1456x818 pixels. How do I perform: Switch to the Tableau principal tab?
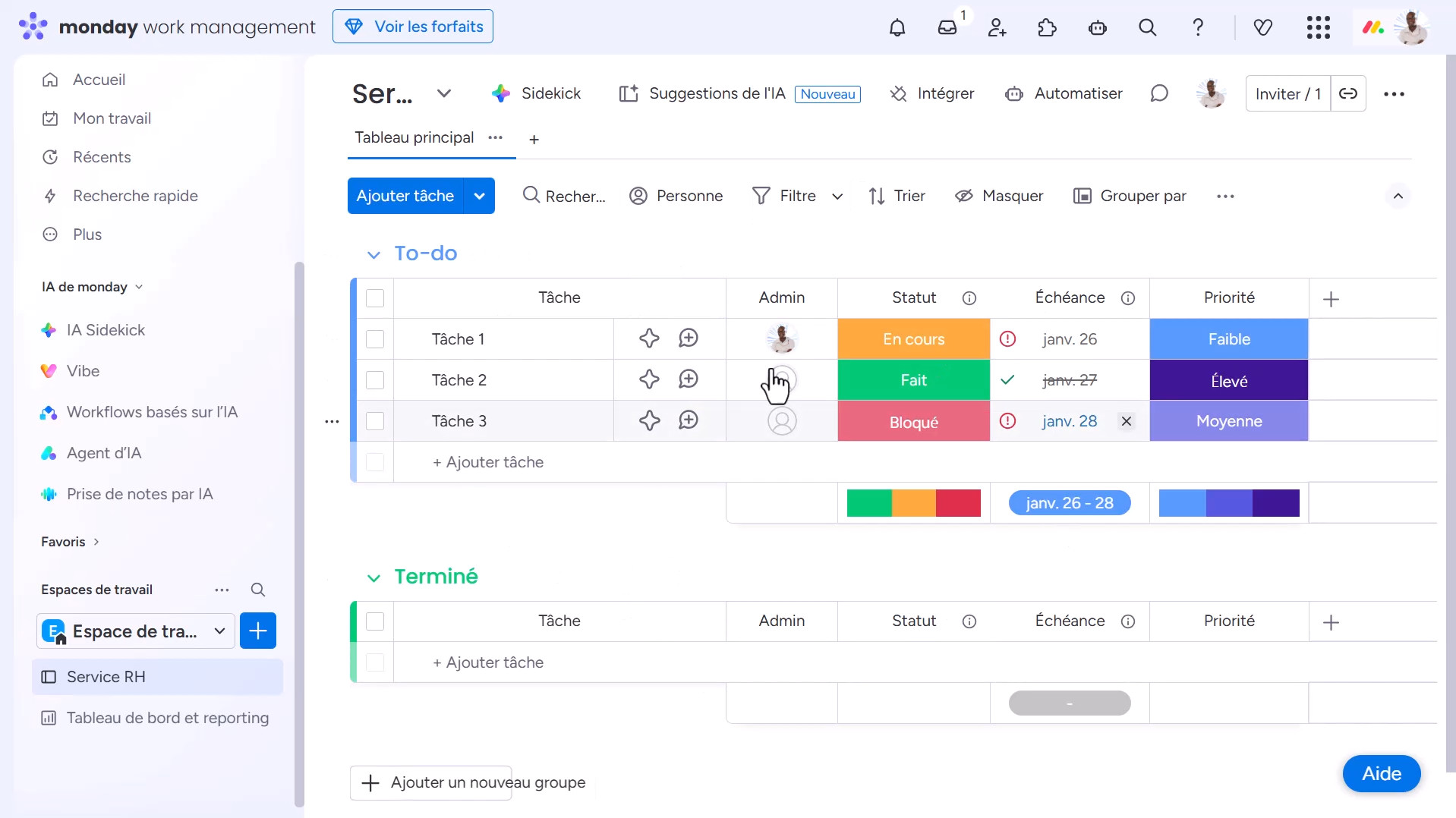tap(414, 137)
